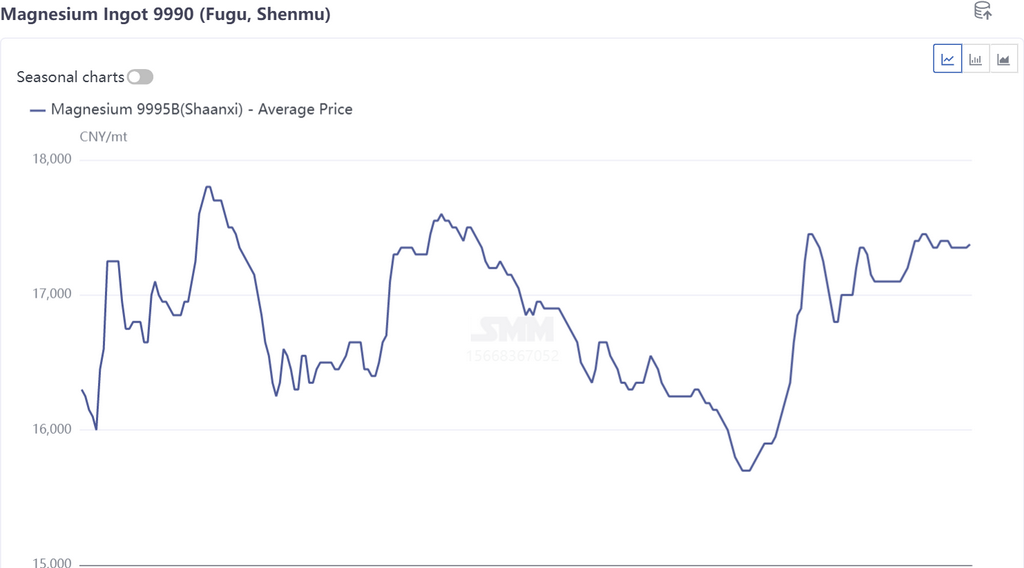The width and height of the screenshot is (1024, 568).
Task: Click the data export icon
Action: tap(982, 11)
